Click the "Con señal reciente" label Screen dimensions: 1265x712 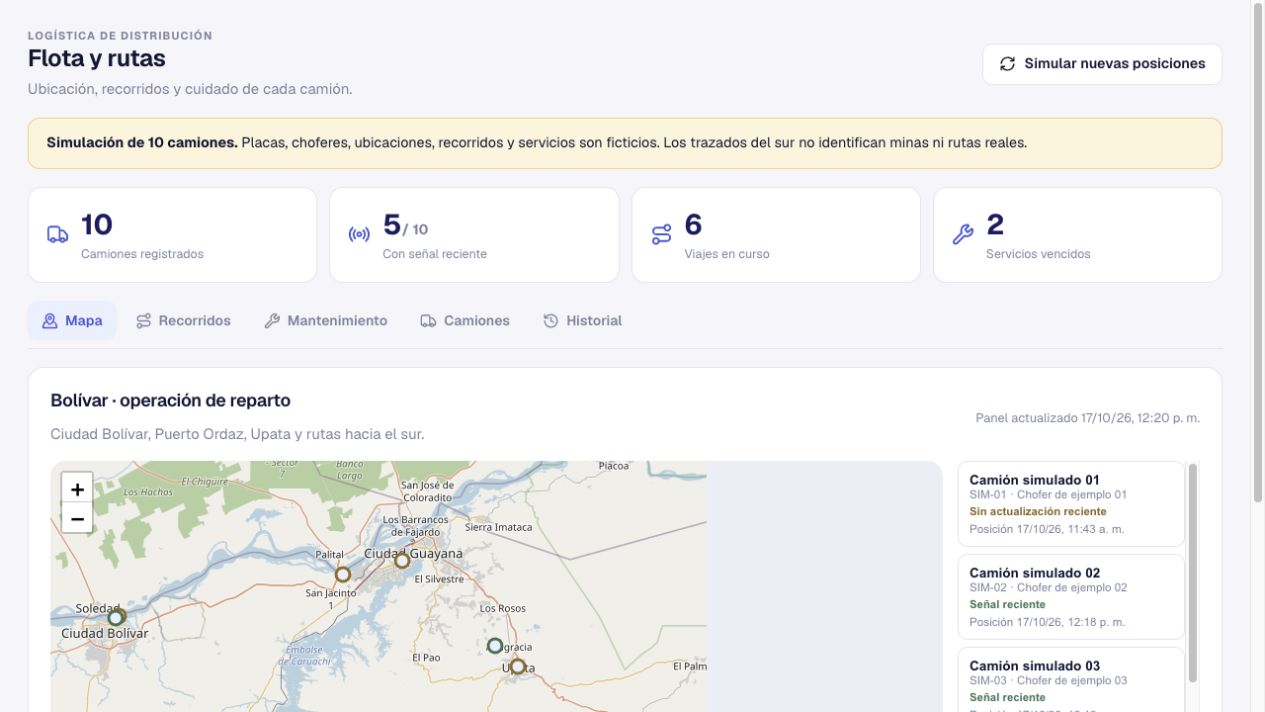[435, 254]
